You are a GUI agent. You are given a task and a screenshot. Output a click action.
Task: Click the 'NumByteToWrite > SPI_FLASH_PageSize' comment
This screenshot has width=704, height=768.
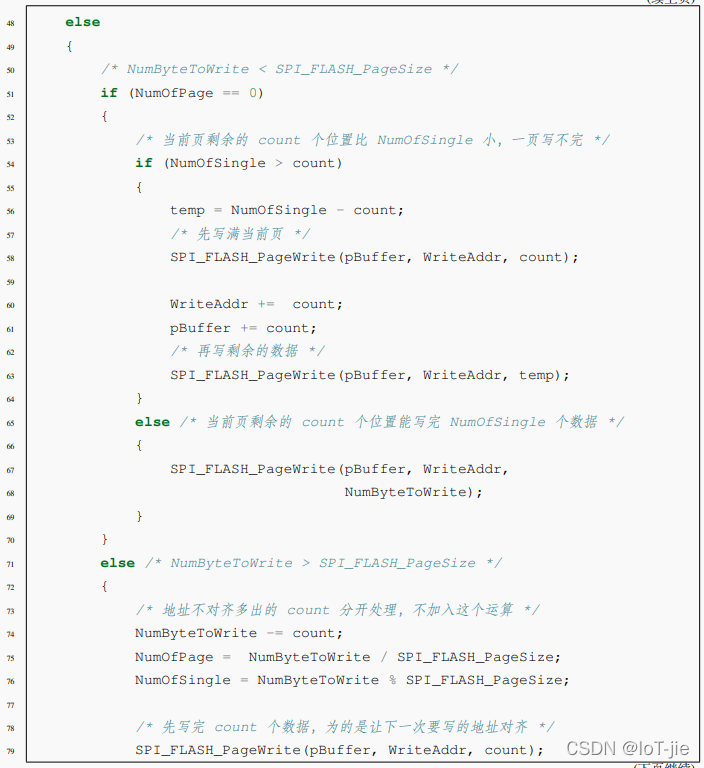323,563
